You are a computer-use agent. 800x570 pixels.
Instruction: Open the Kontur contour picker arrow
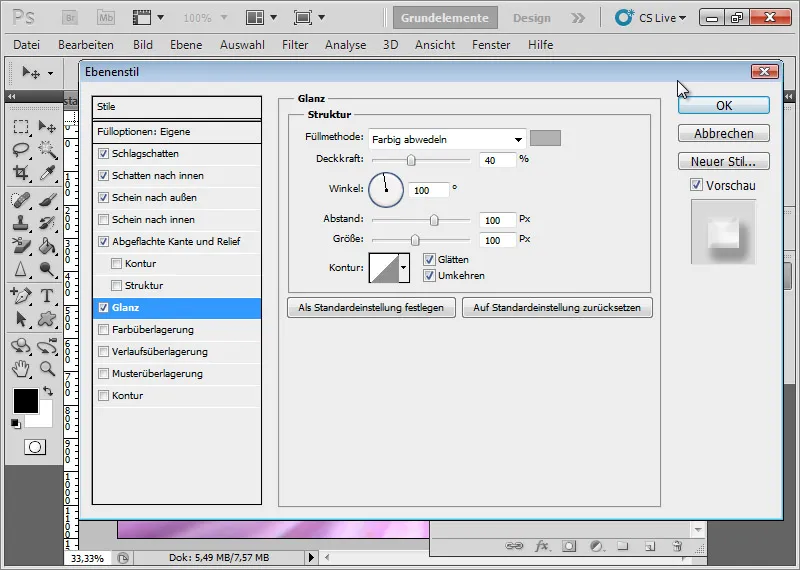pos(404,267)
